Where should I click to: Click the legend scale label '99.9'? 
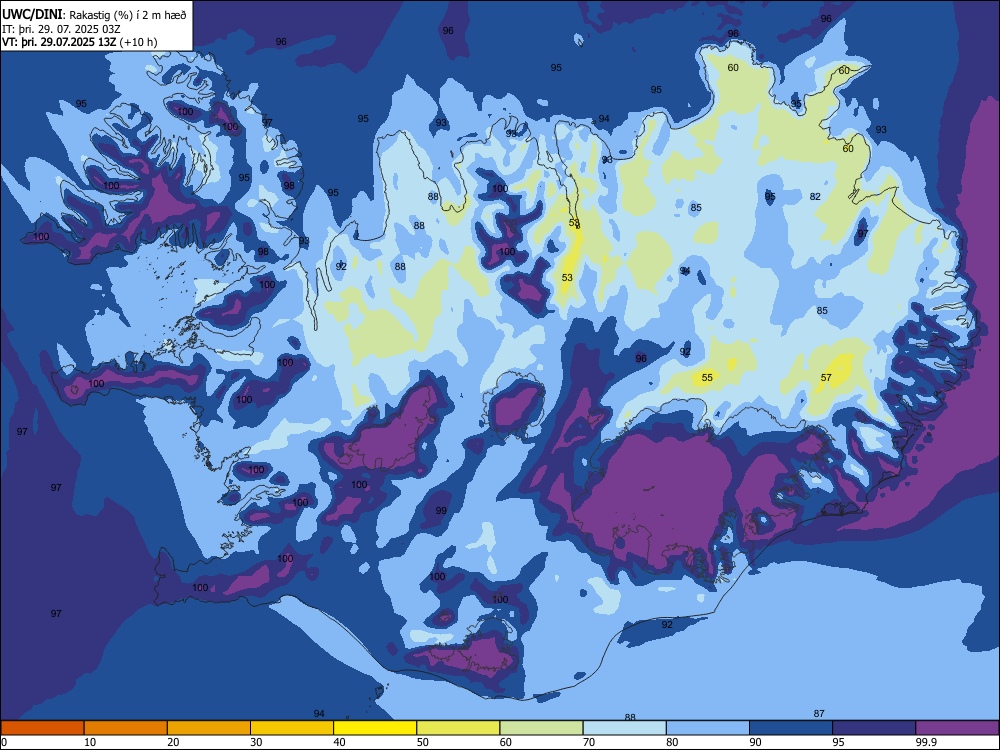coord(925,742)
